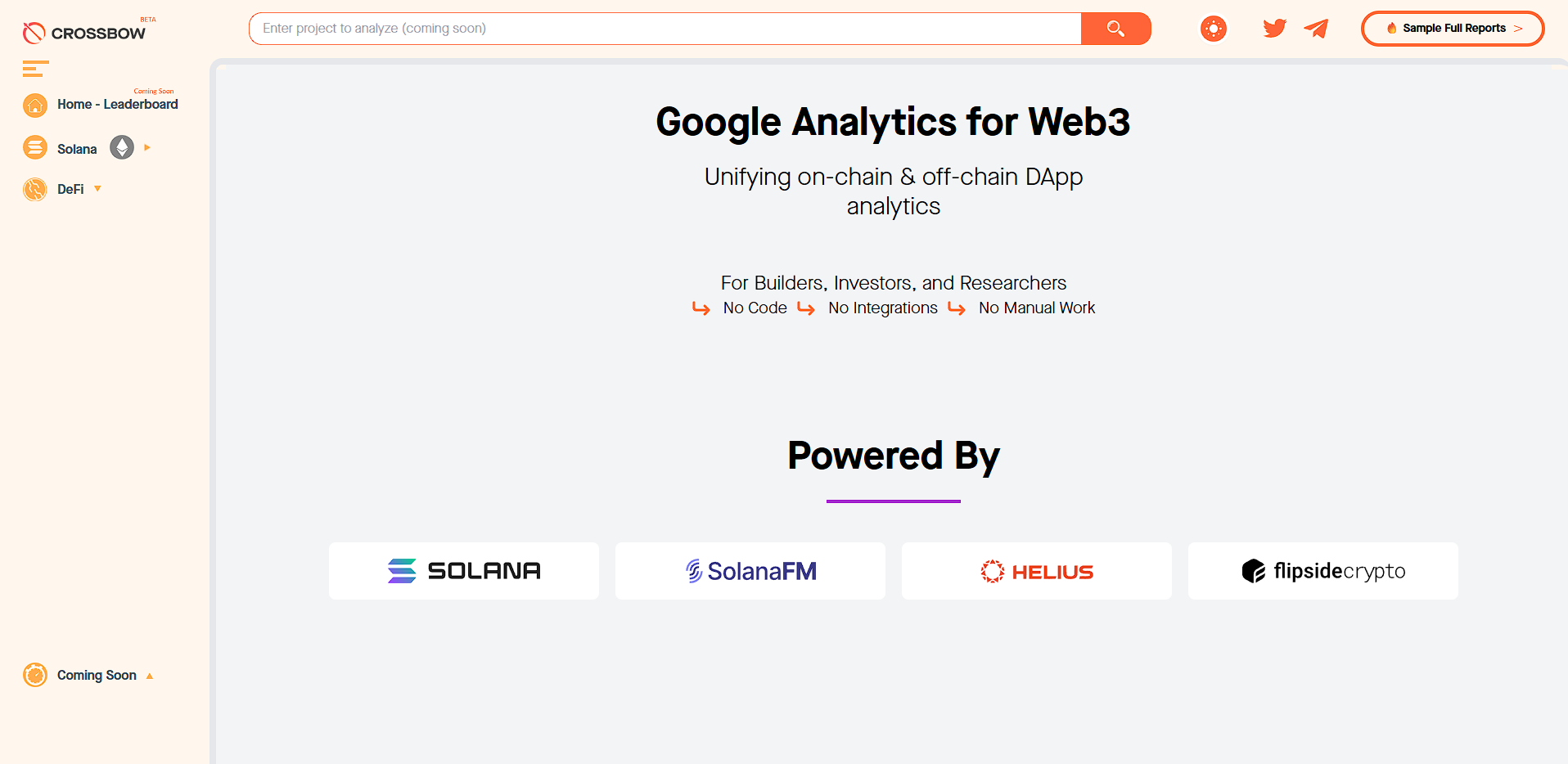Toggle the sidebar with the hamburger icon
Viewport: 1568px width, 764px height.
coord(35,69)
